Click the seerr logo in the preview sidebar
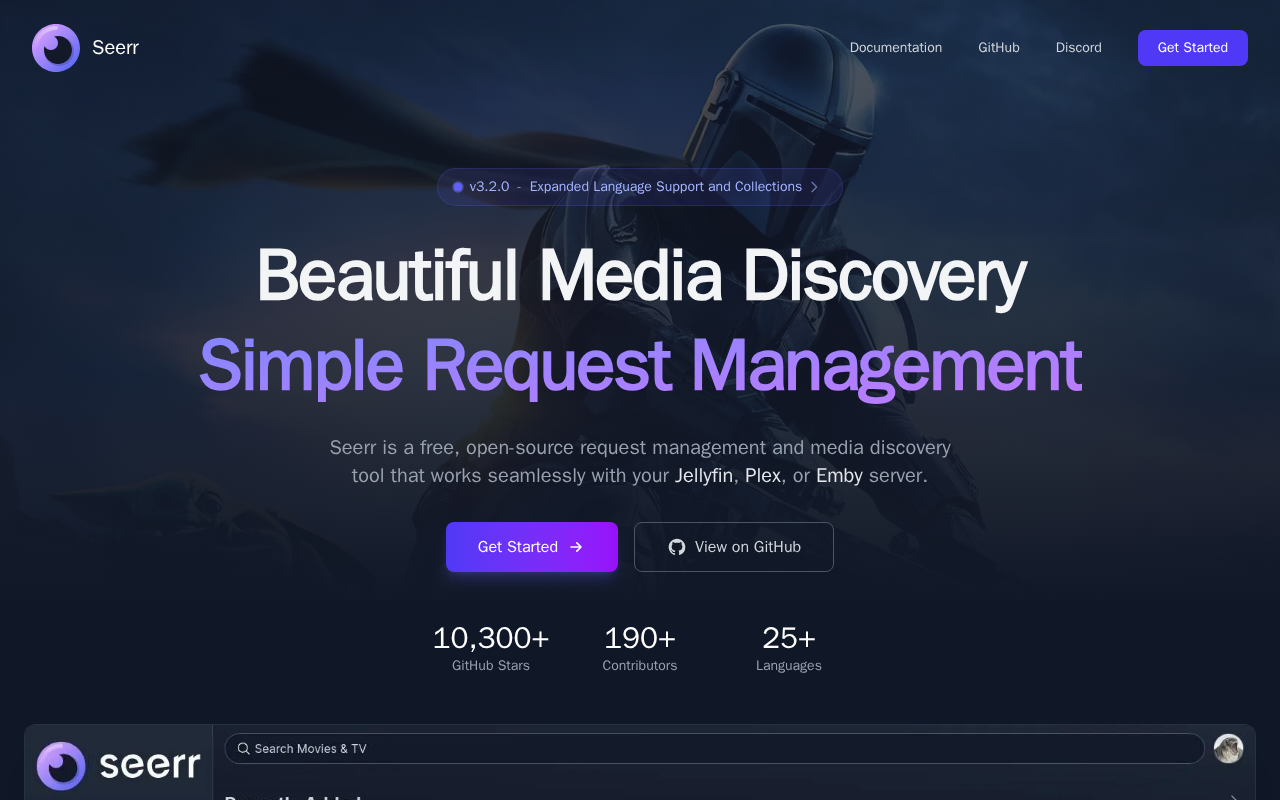Screen dimensions: 1280x800 119,766
